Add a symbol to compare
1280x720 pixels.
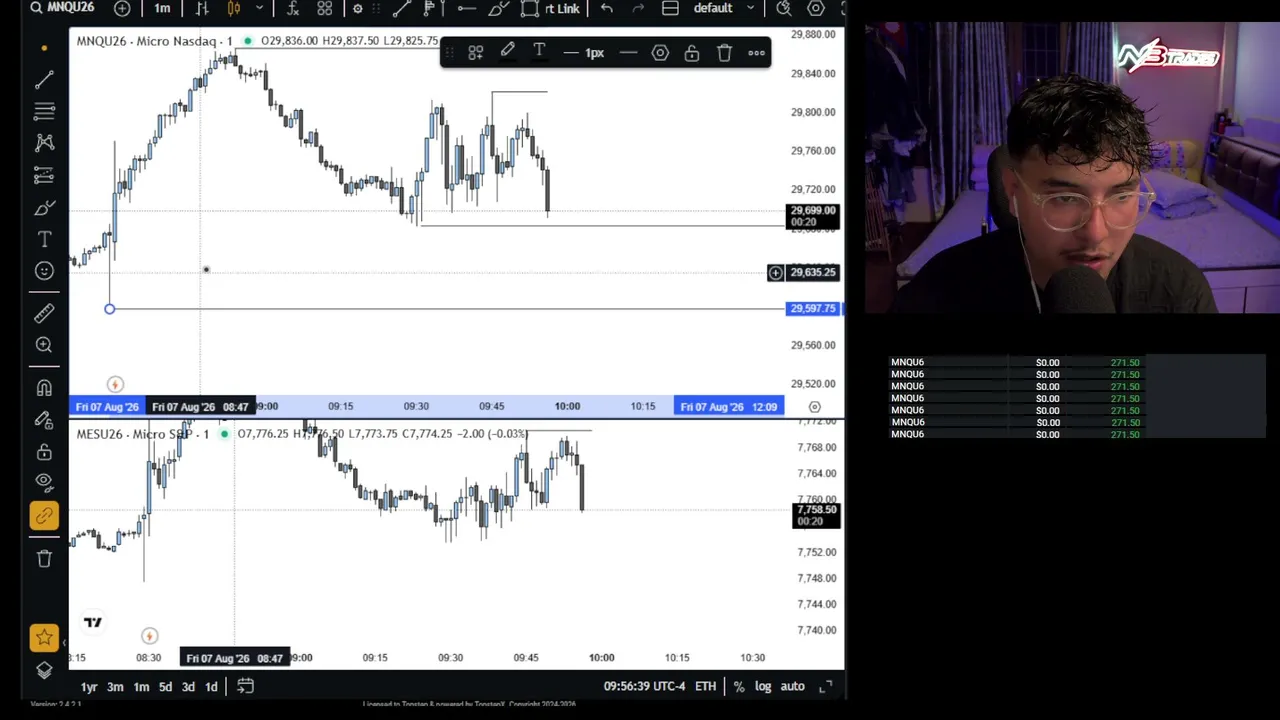pos(122,8)
